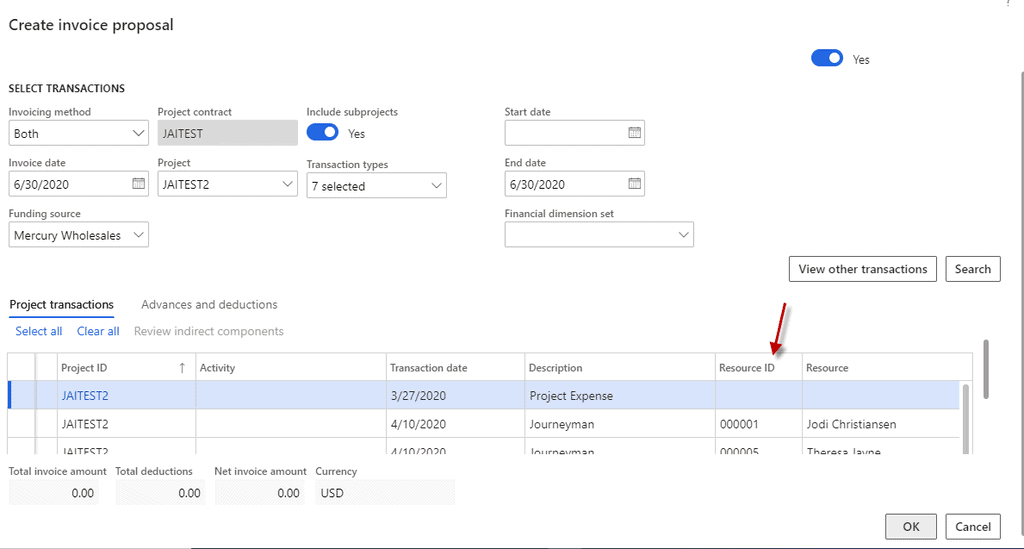Click Resource column header
The height and width of the screenshot is (549, 1024).
pyautogui.click(x=887, y=368)
